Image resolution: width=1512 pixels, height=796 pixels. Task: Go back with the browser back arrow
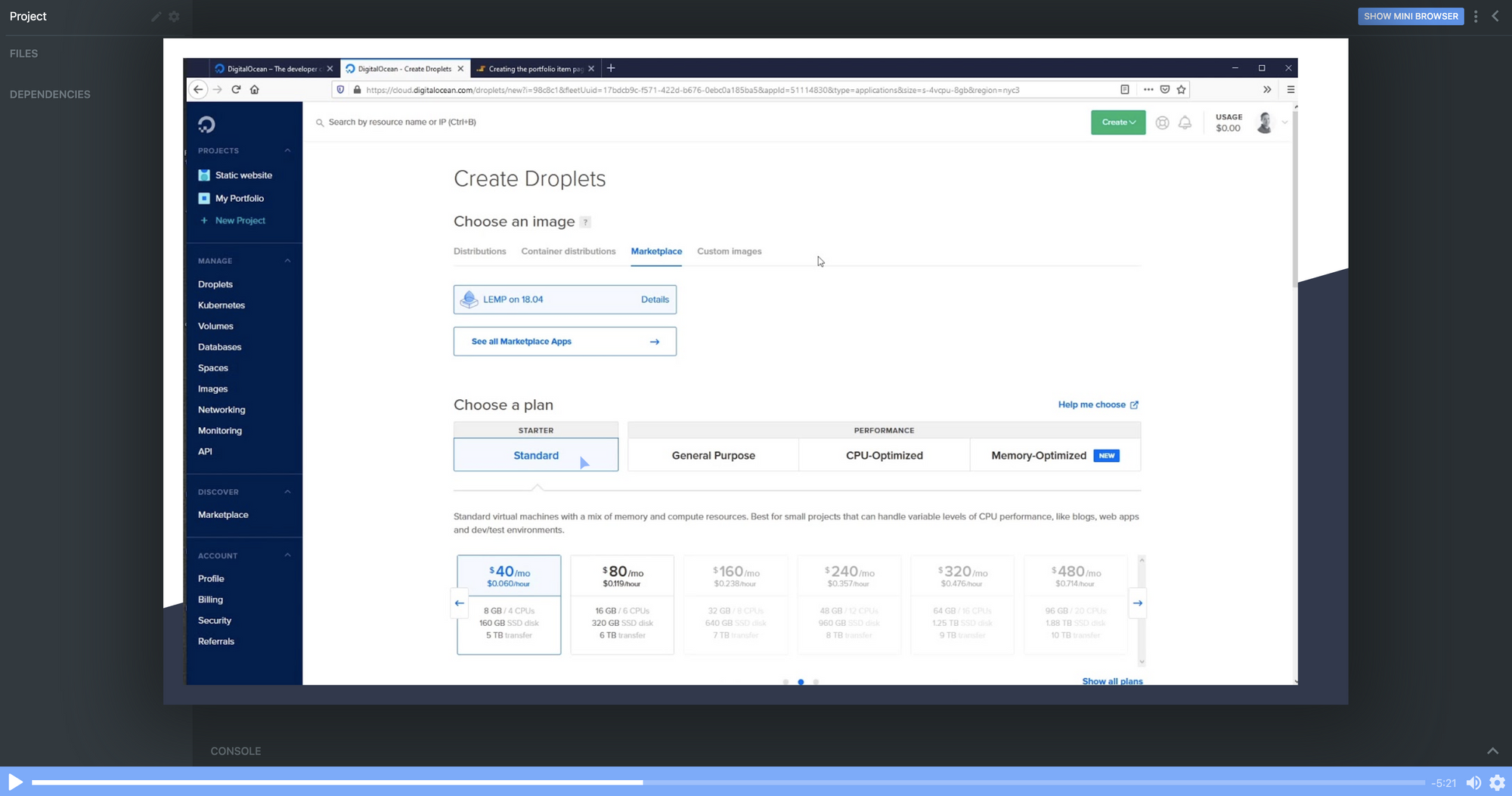click(198, 89)
